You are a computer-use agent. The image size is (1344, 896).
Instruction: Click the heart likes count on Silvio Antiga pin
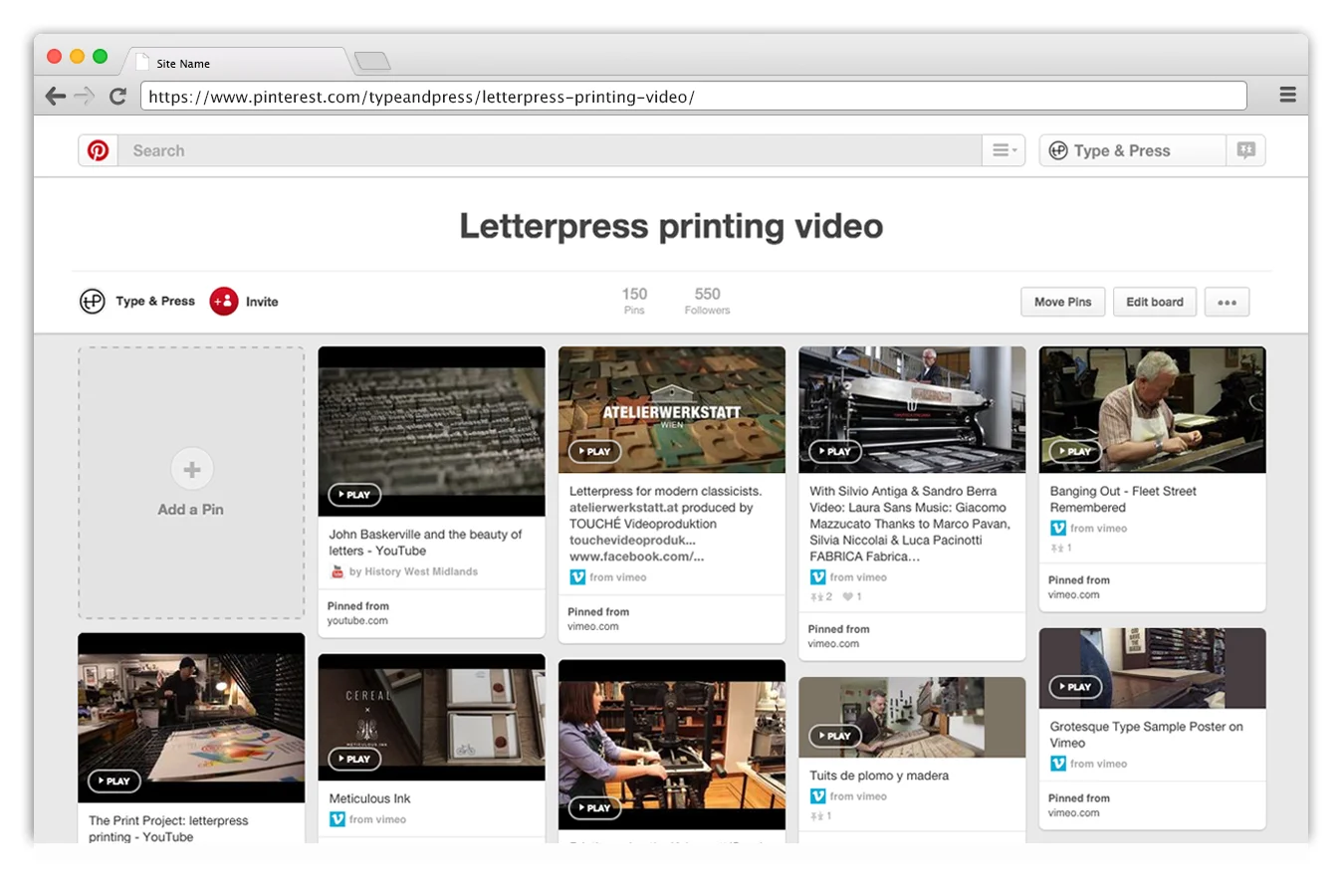point(852,597)
